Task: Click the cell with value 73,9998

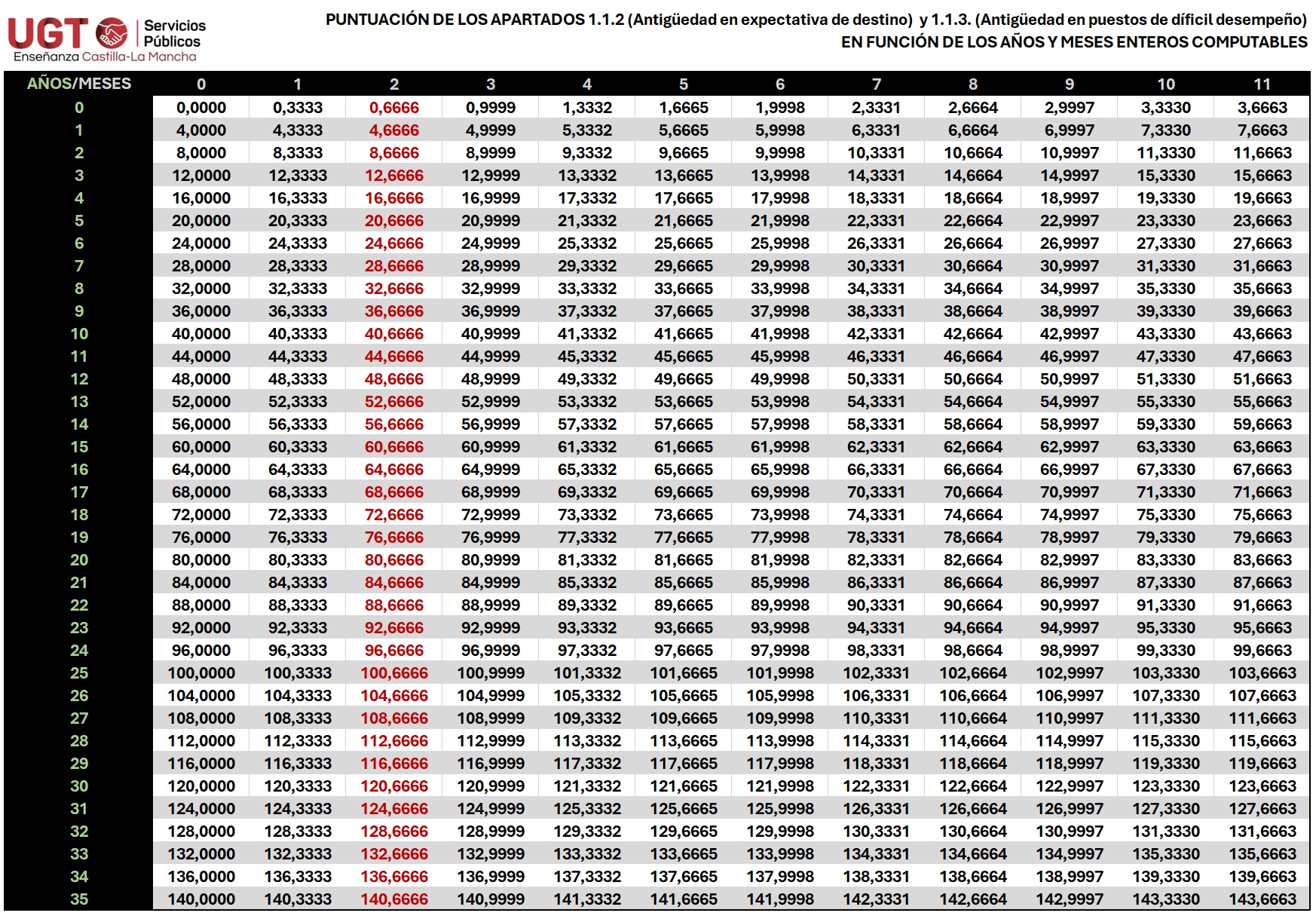Action: click(x=779, y=514)
